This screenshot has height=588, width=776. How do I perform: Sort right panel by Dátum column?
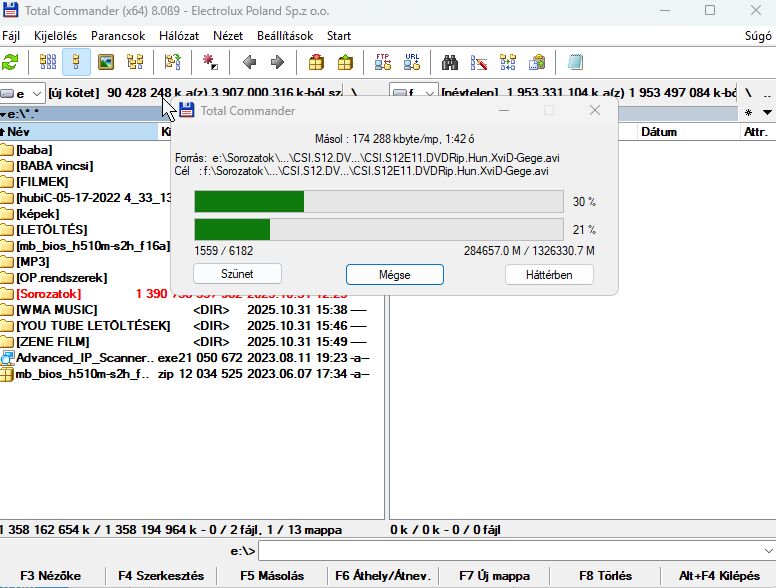pos(690,132)
